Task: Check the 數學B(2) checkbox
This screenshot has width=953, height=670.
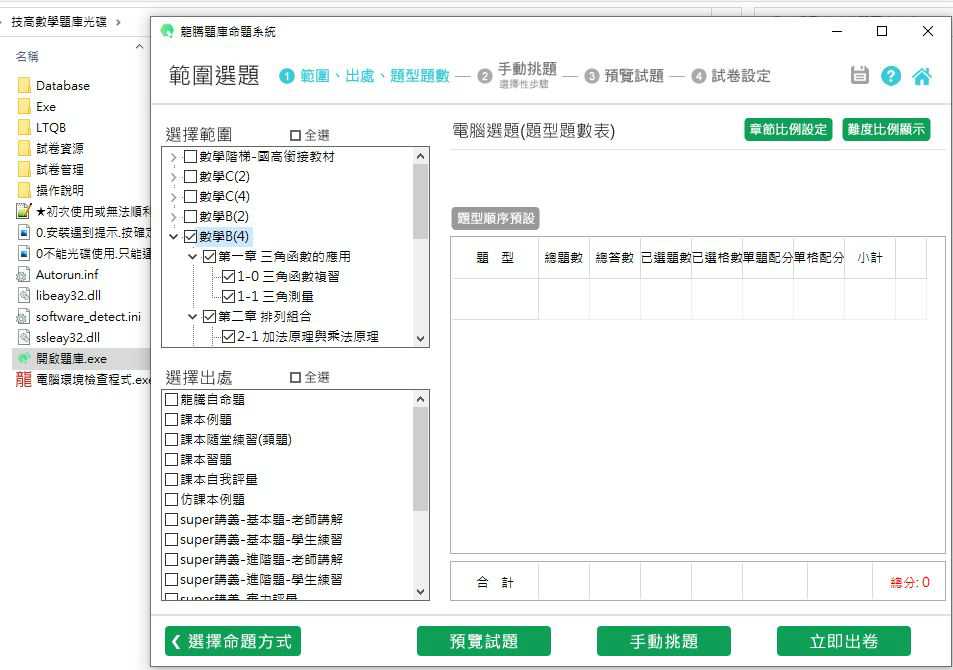Action: coord(190,216)
